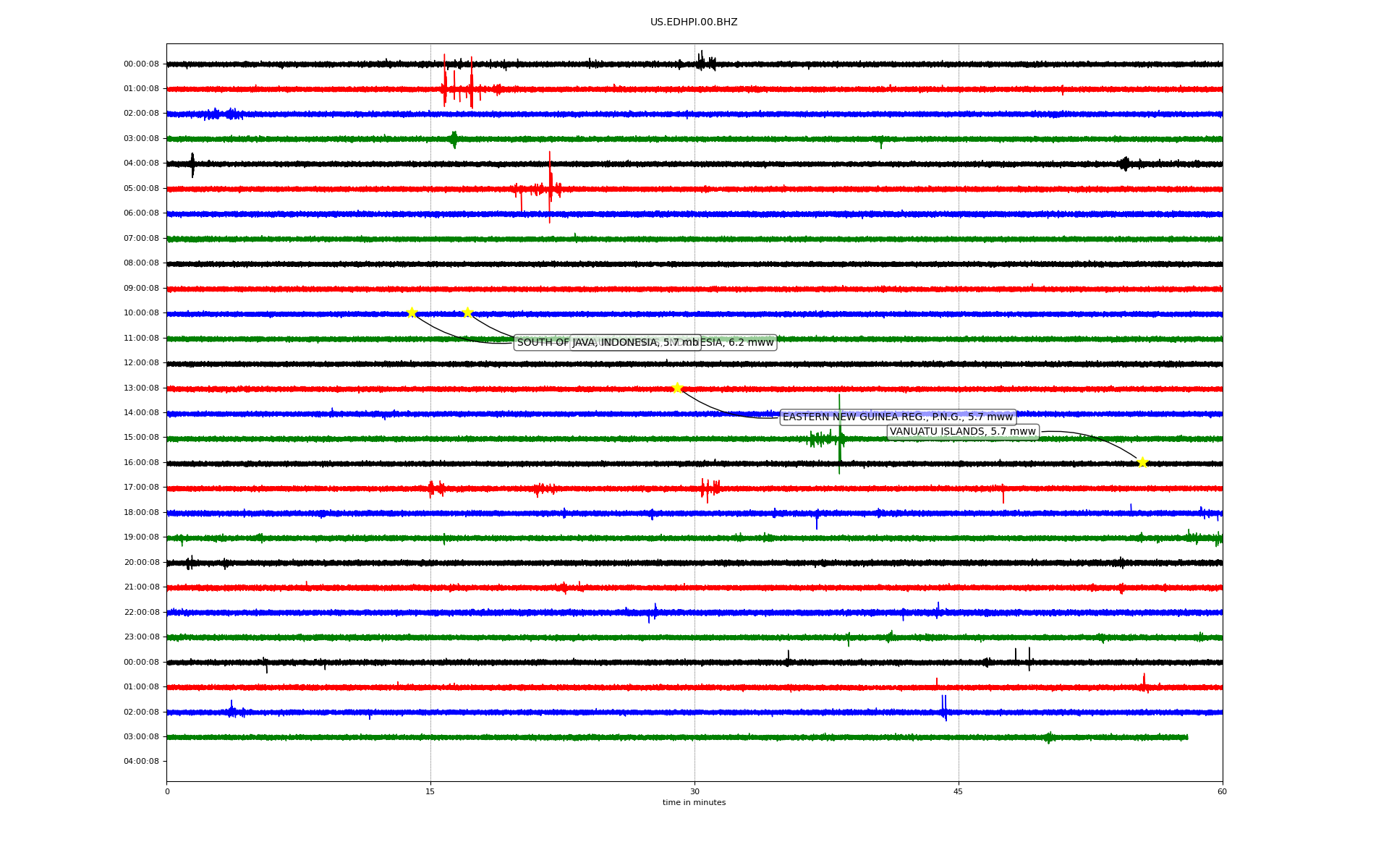Image resolution: width=1389 pixels, height=868 pixels.
Task: Click the 16:00:08 time label
Action: pos(141,463)
